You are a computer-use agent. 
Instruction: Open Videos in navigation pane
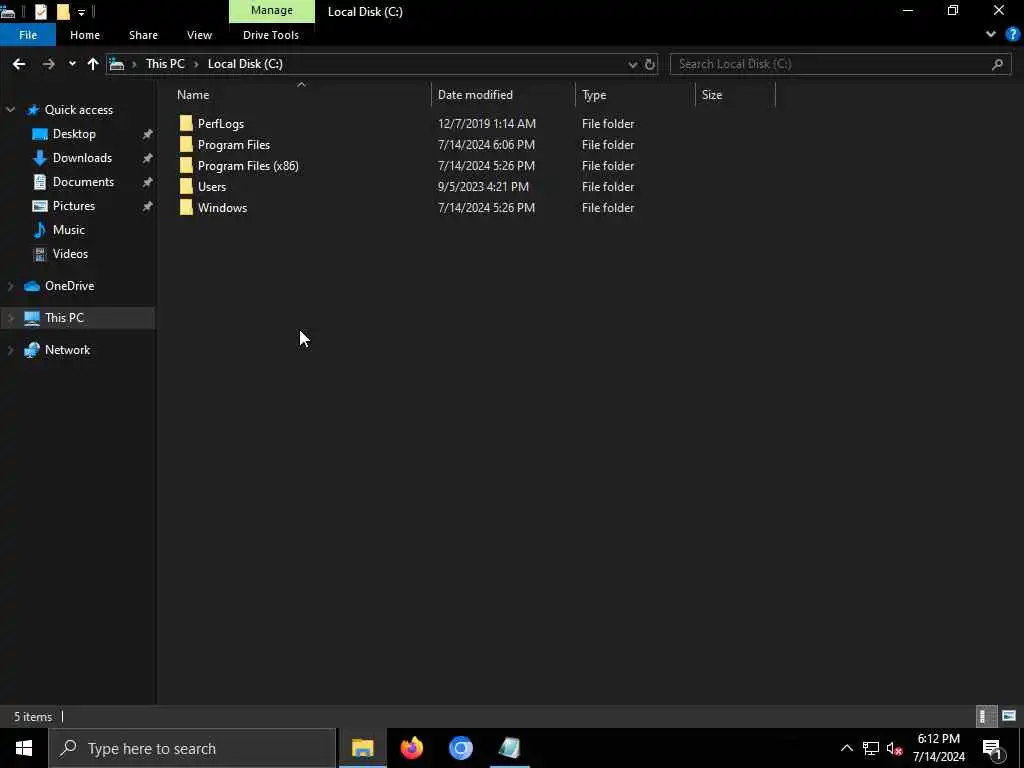[x=70, y=254]
